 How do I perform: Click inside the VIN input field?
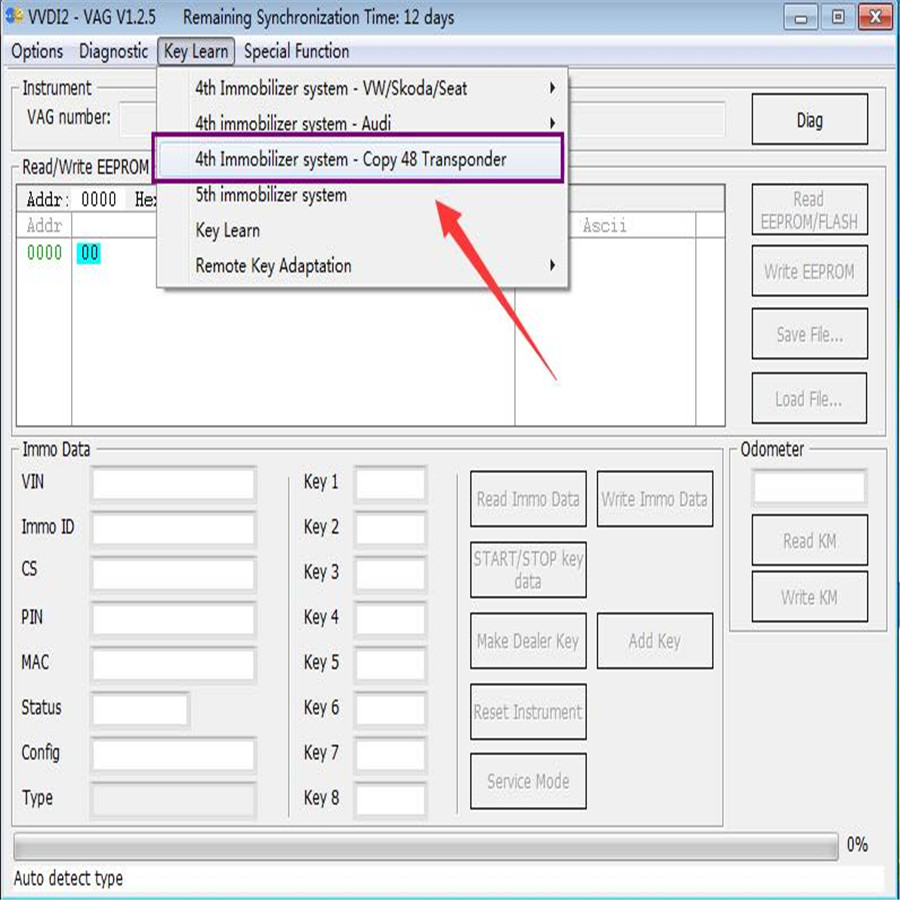click(x=174, y=484)
